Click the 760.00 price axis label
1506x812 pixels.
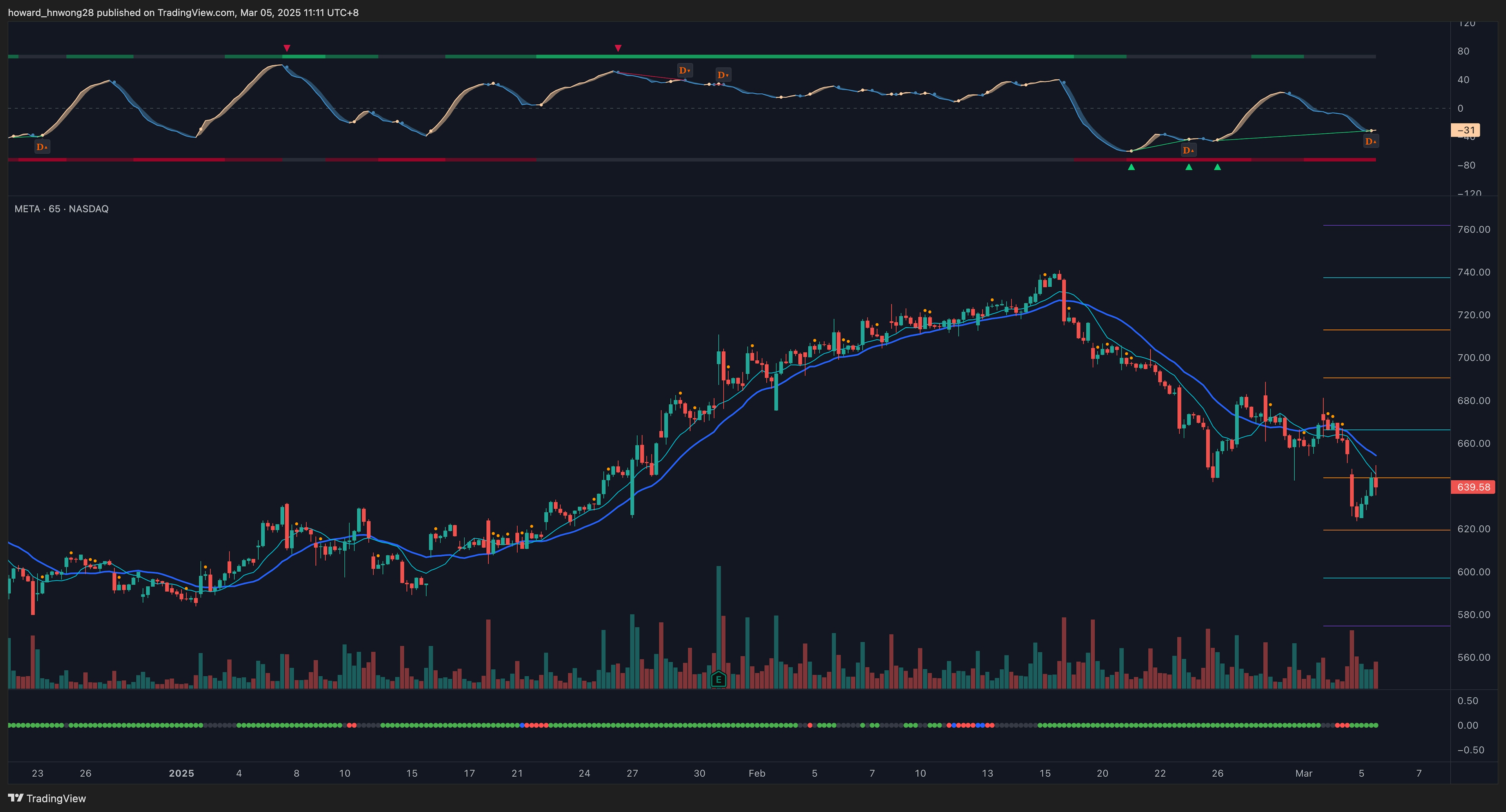coord(1473,229)
